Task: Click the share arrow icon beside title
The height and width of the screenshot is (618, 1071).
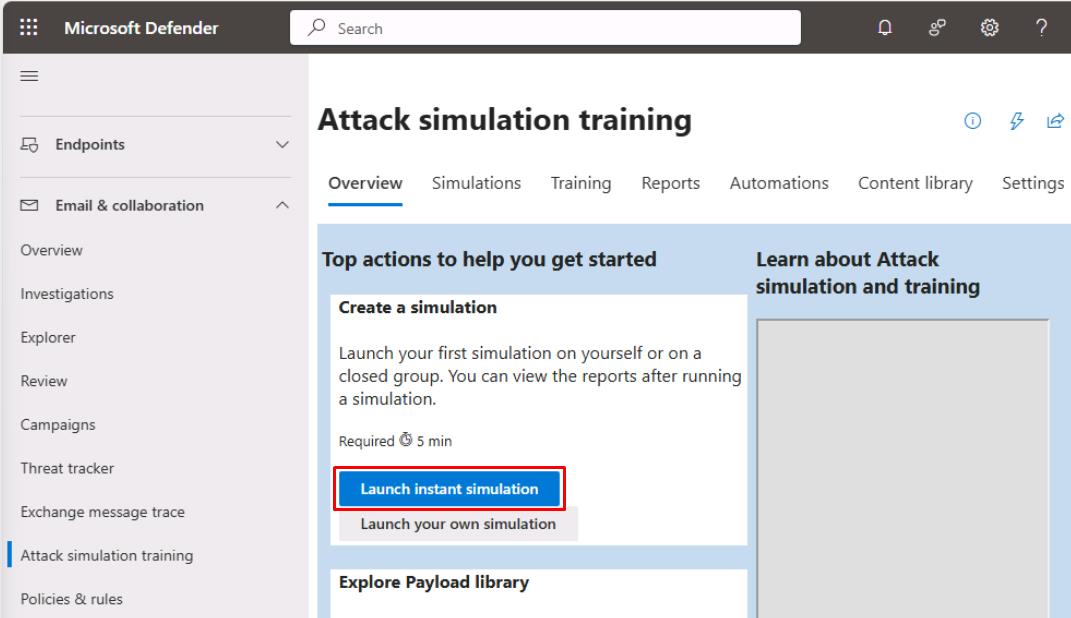Action: pyautogui.click(x=1052, y=122)
